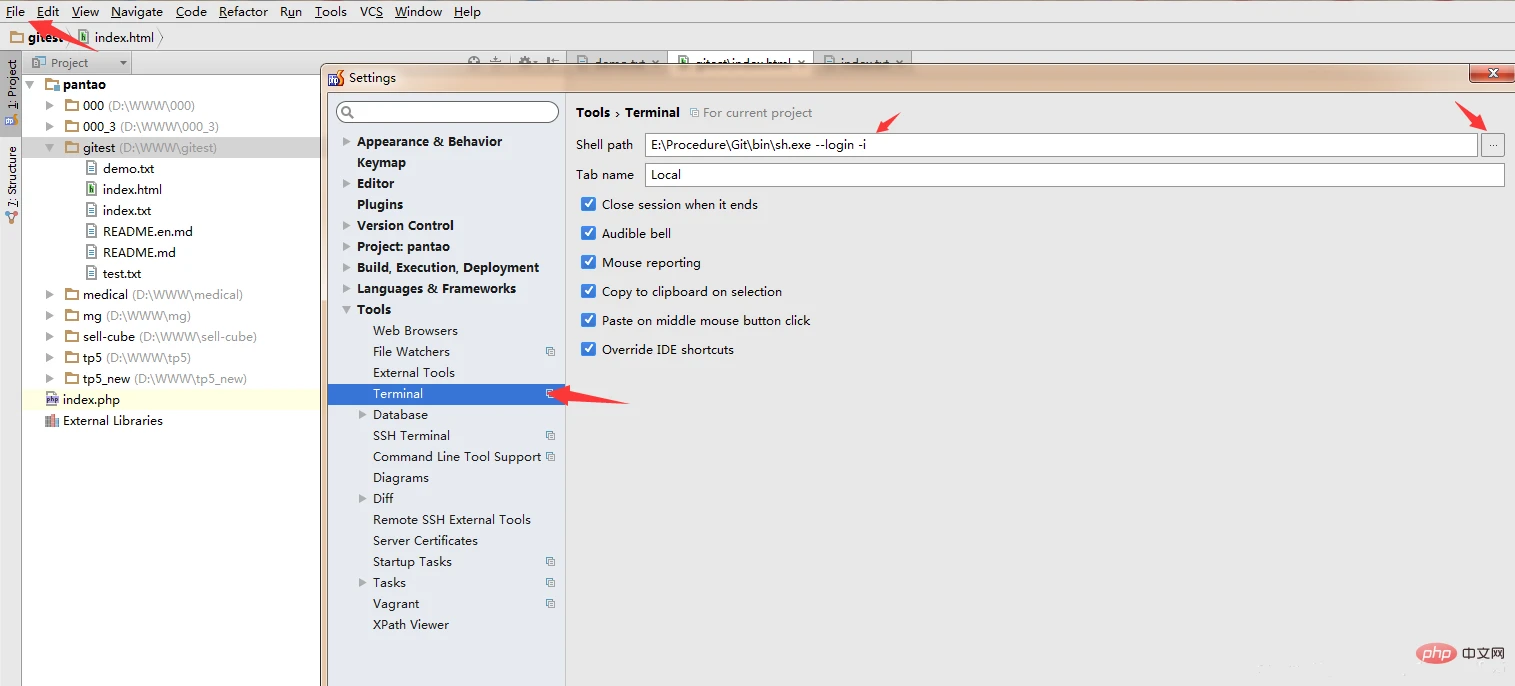Click the browse button beside Shell path
1515x686 pixels.
coord(1492,145)
